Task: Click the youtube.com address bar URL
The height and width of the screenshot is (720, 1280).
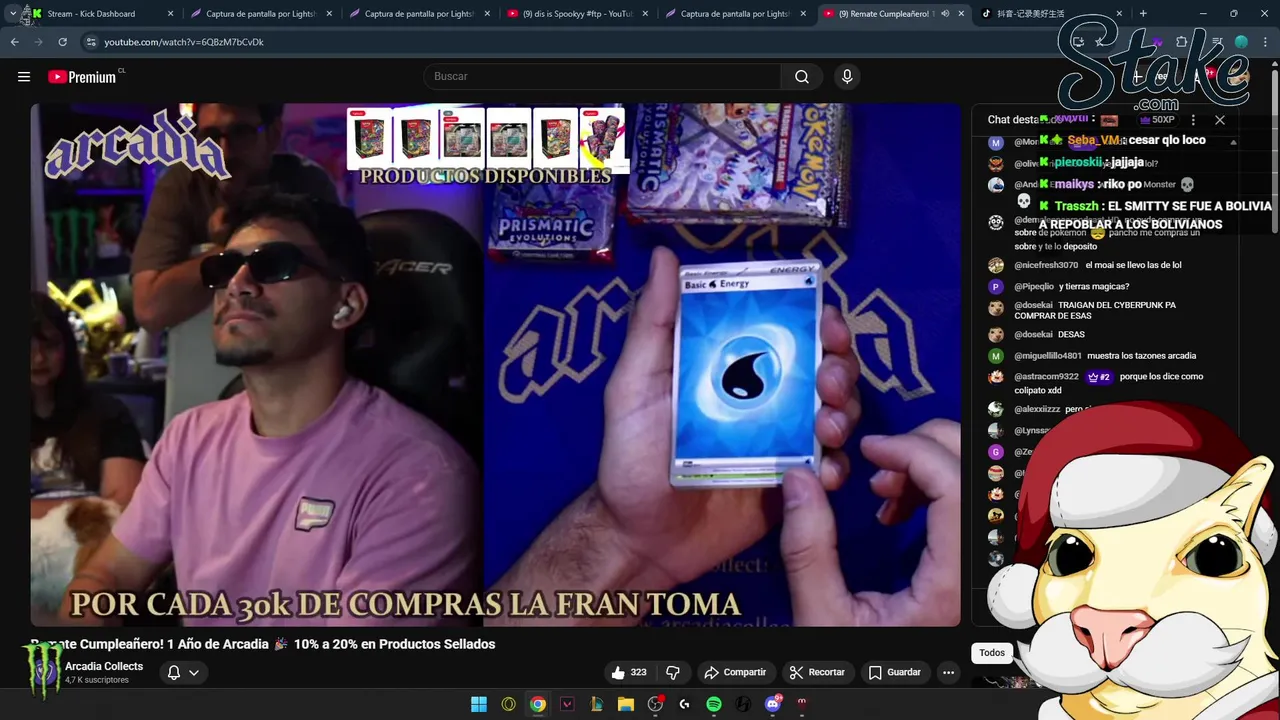Action: coord(184,42)
